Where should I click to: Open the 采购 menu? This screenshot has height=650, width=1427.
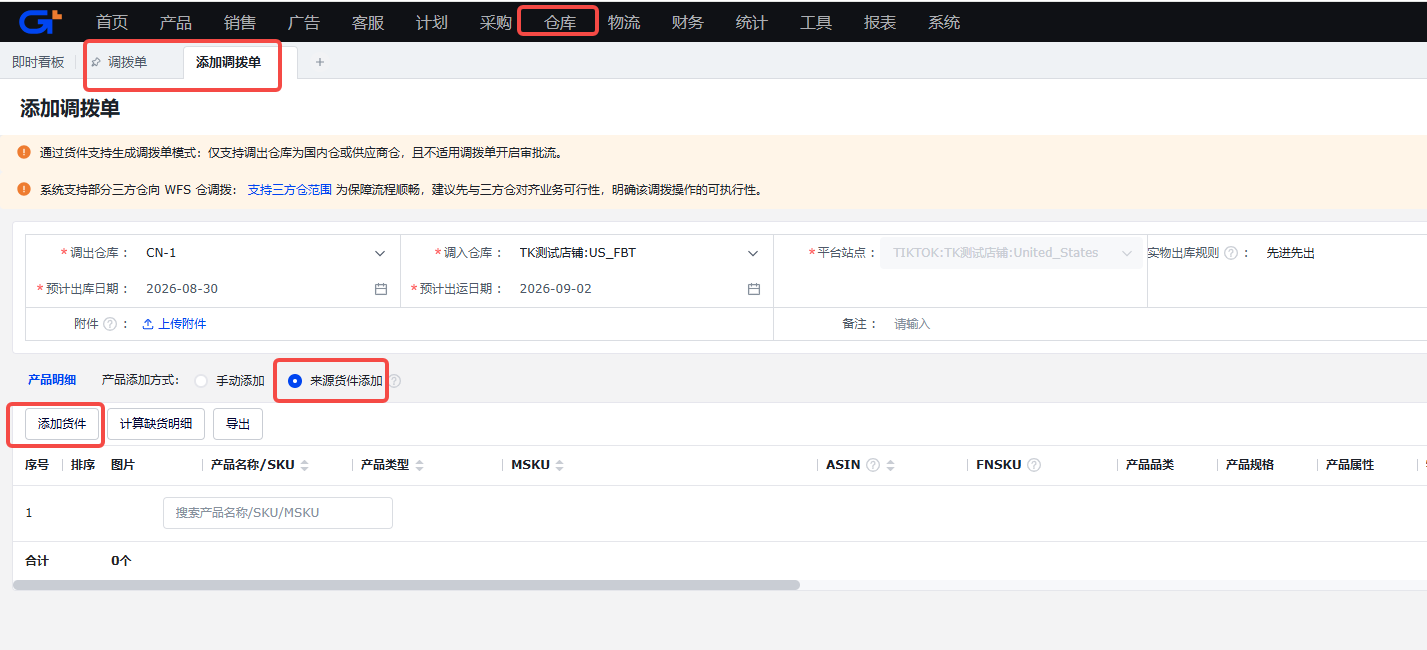(x=496, y=22)
